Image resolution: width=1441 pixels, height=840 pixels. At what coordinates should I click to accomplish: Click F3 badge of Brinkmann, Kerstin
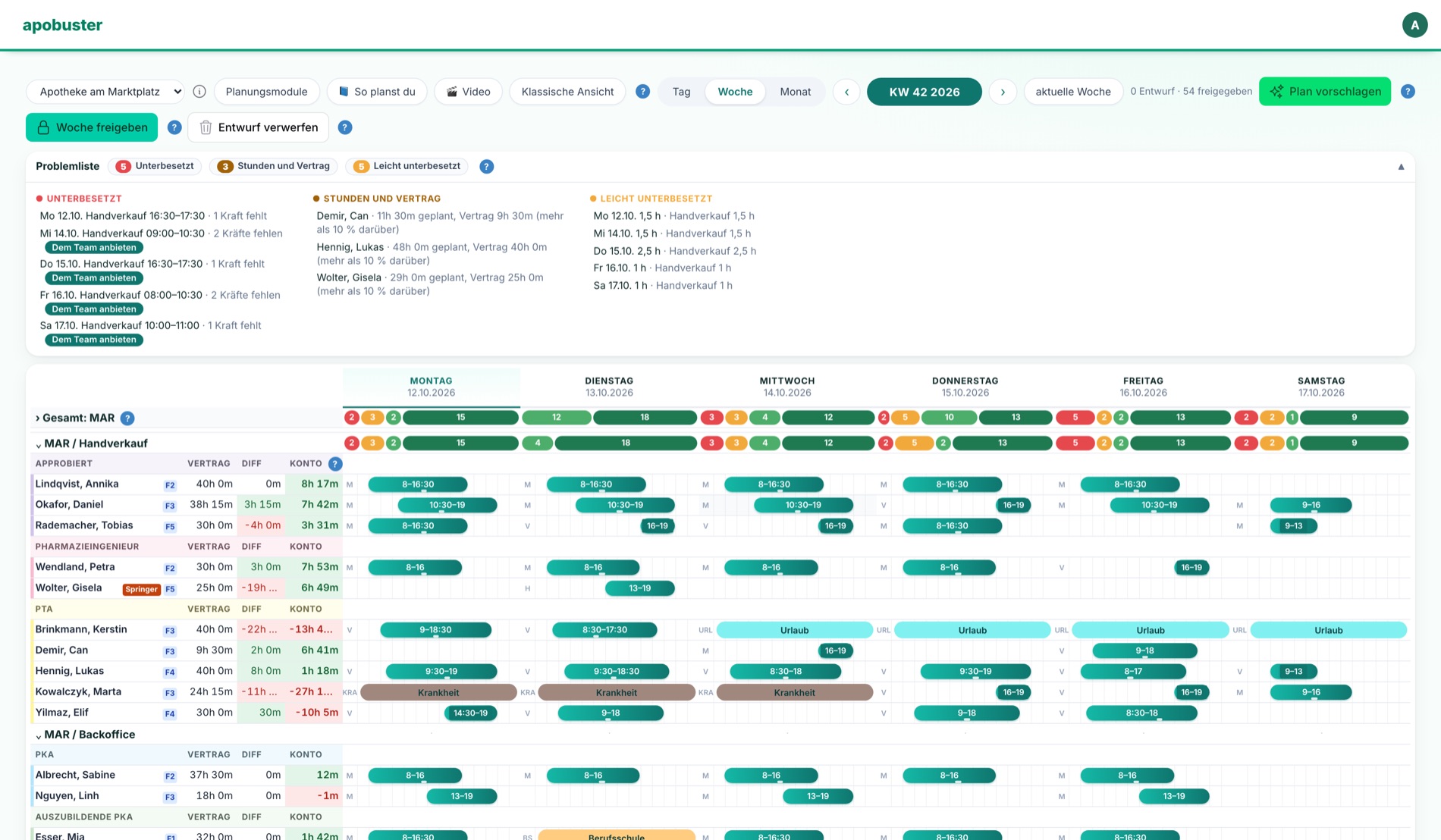(x=170, y=631)
